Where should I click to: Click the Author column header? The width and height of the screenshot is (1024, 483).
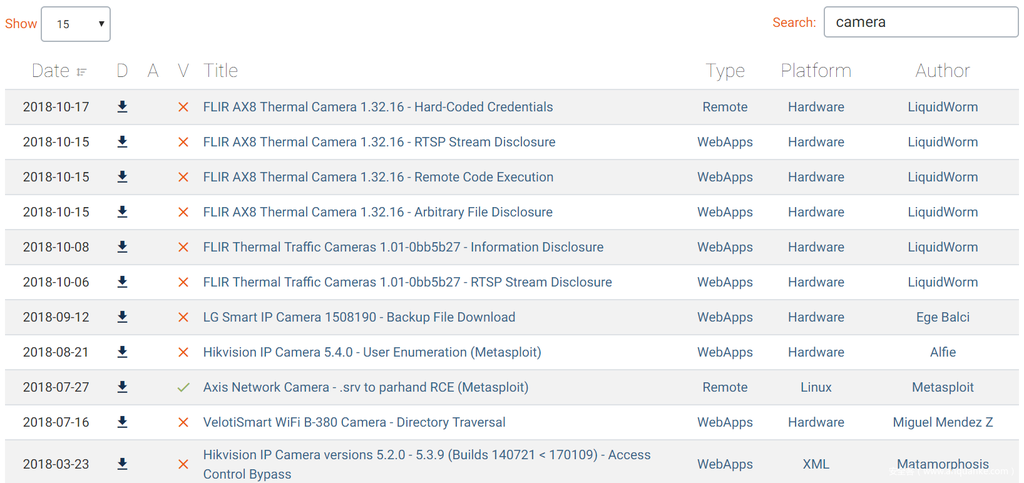[942, 71]
